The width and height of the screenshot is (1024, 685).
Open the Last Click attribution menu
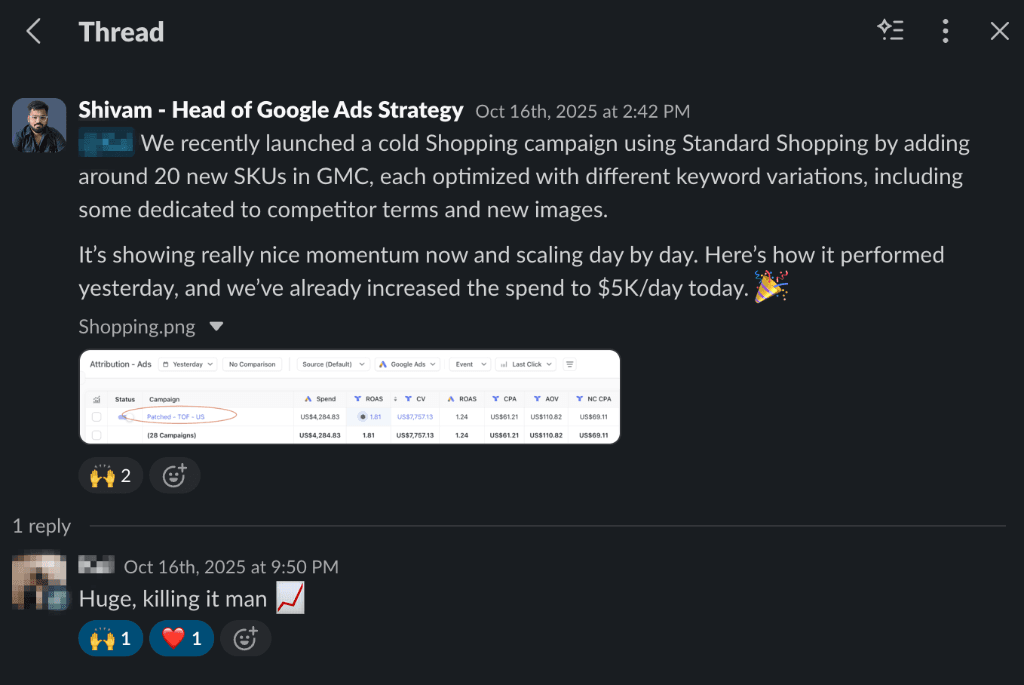click(x=528, y=364)
